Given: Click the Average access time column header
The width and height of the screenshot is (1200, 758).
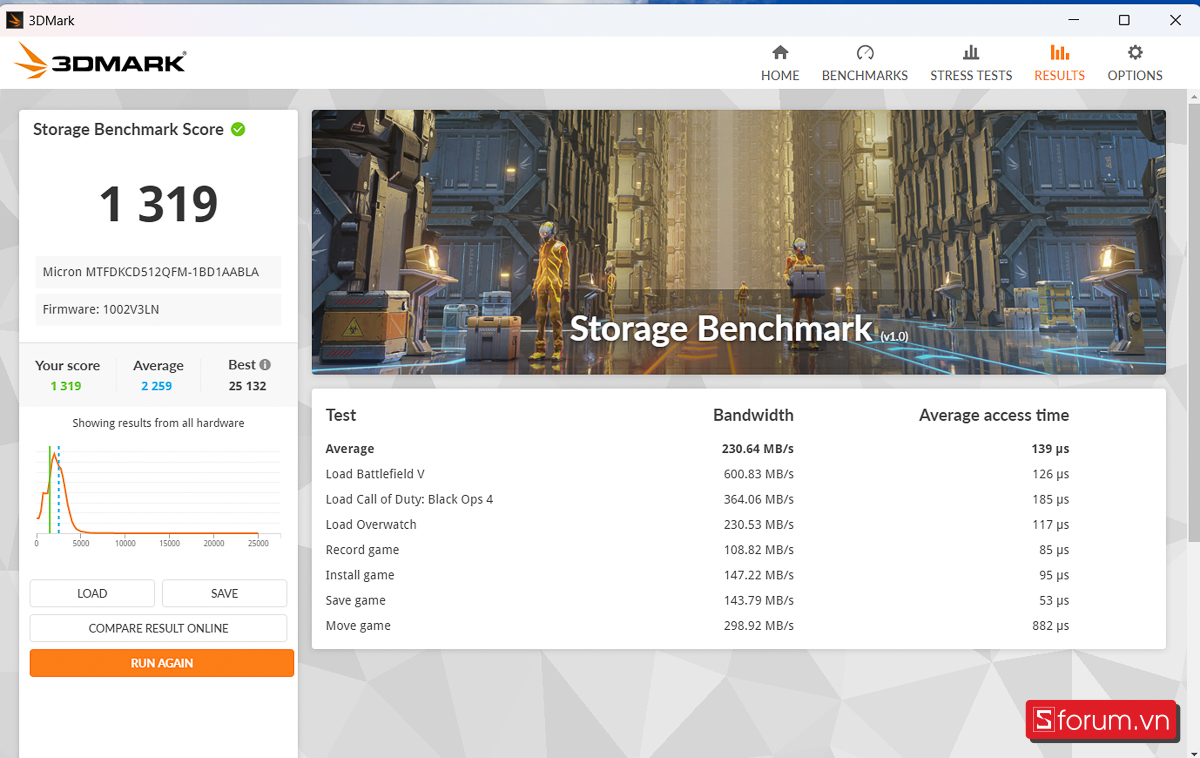Looking at the screenshot, I should click(x=994, y=415).
